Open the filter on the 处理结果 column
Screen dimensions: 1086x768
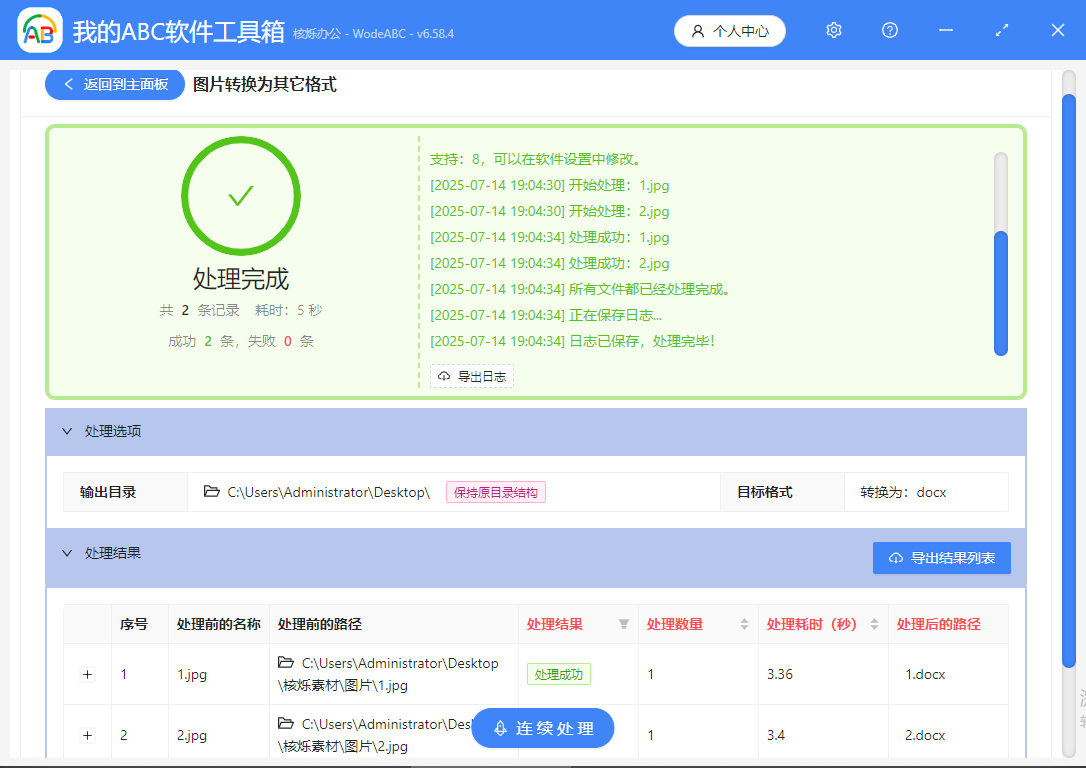[623, 624]
